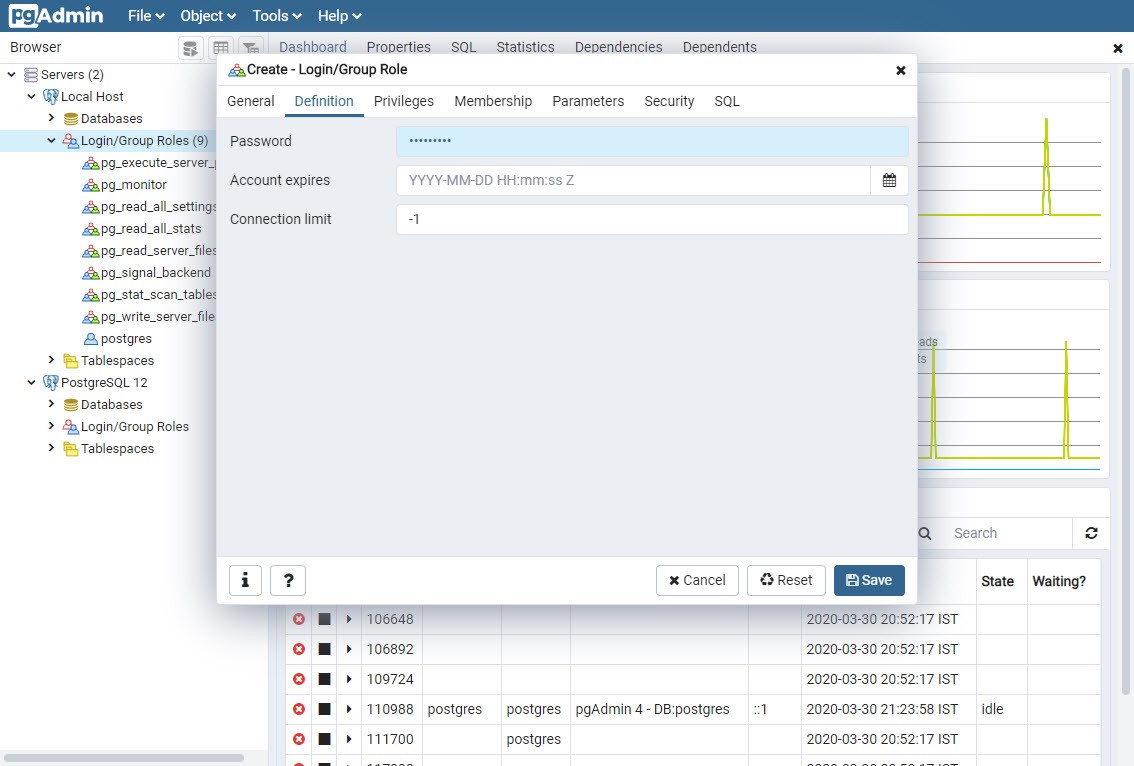Image resolution: width=1134 pixels, height=766 pixels.
Task: Click the View Data grid icon
Action: coord(221,48)
